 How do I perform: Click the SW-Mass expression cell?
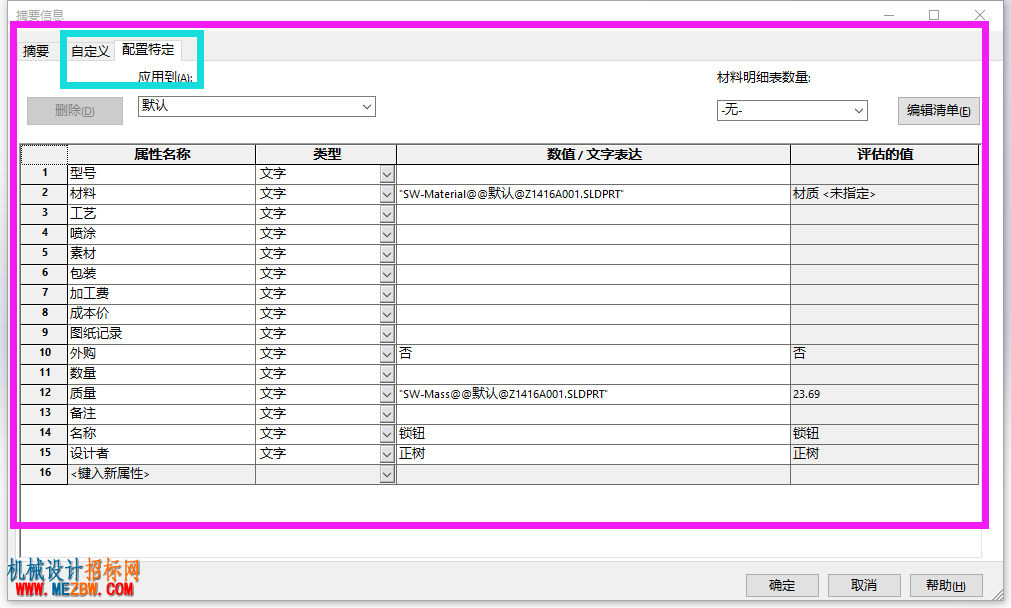[593, 394]
